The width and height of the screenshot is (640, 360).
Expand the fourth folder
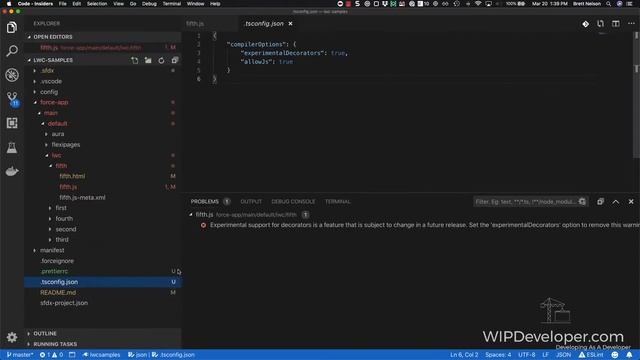tap(64, 218)
